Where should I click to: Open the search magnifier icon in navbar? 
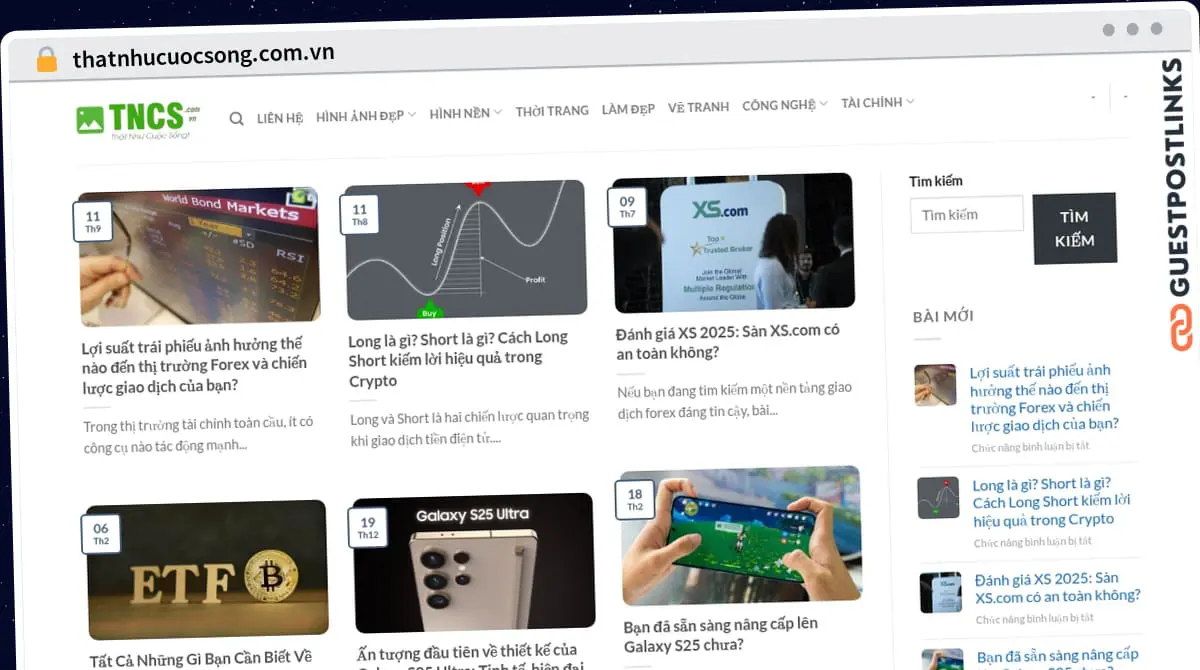point(237,118)
